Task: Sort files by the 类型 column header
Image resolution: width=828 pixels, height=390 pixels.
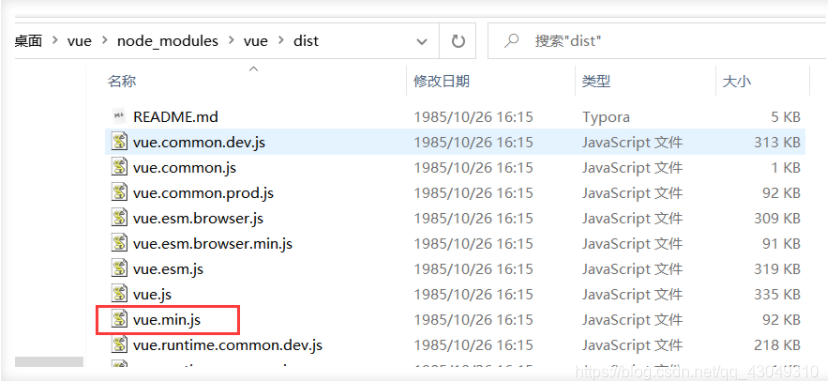Action: click(596, 81)
